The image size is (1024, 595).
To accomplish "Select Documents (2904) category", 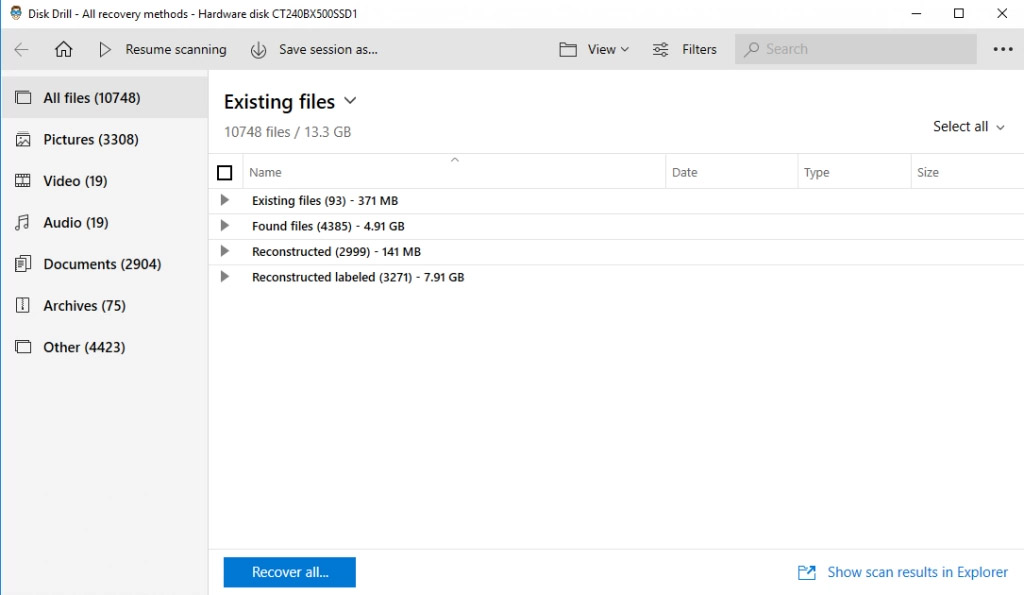I will coord(104,264).
